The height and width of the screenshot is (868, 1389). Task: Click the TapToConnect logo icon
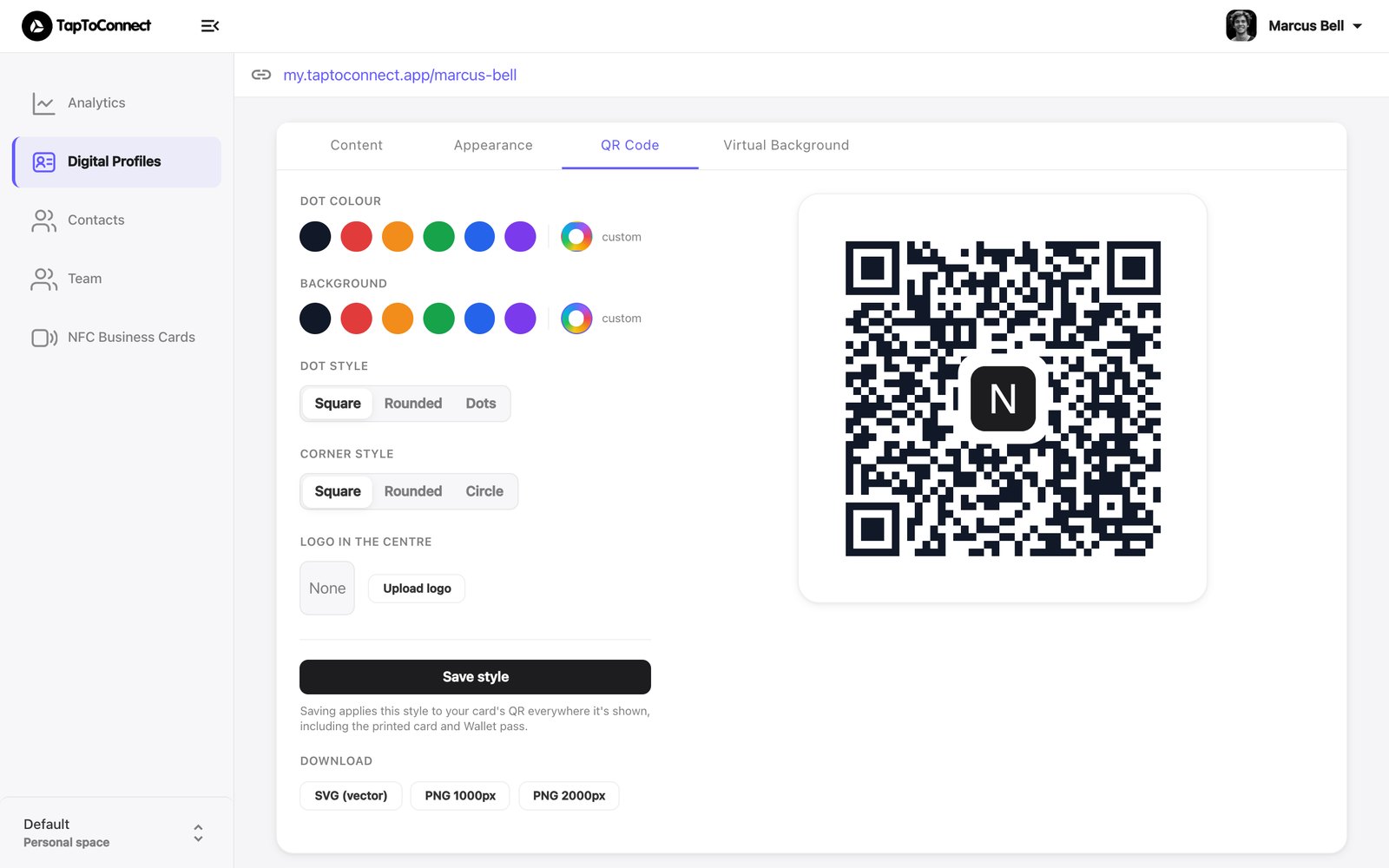36,26
